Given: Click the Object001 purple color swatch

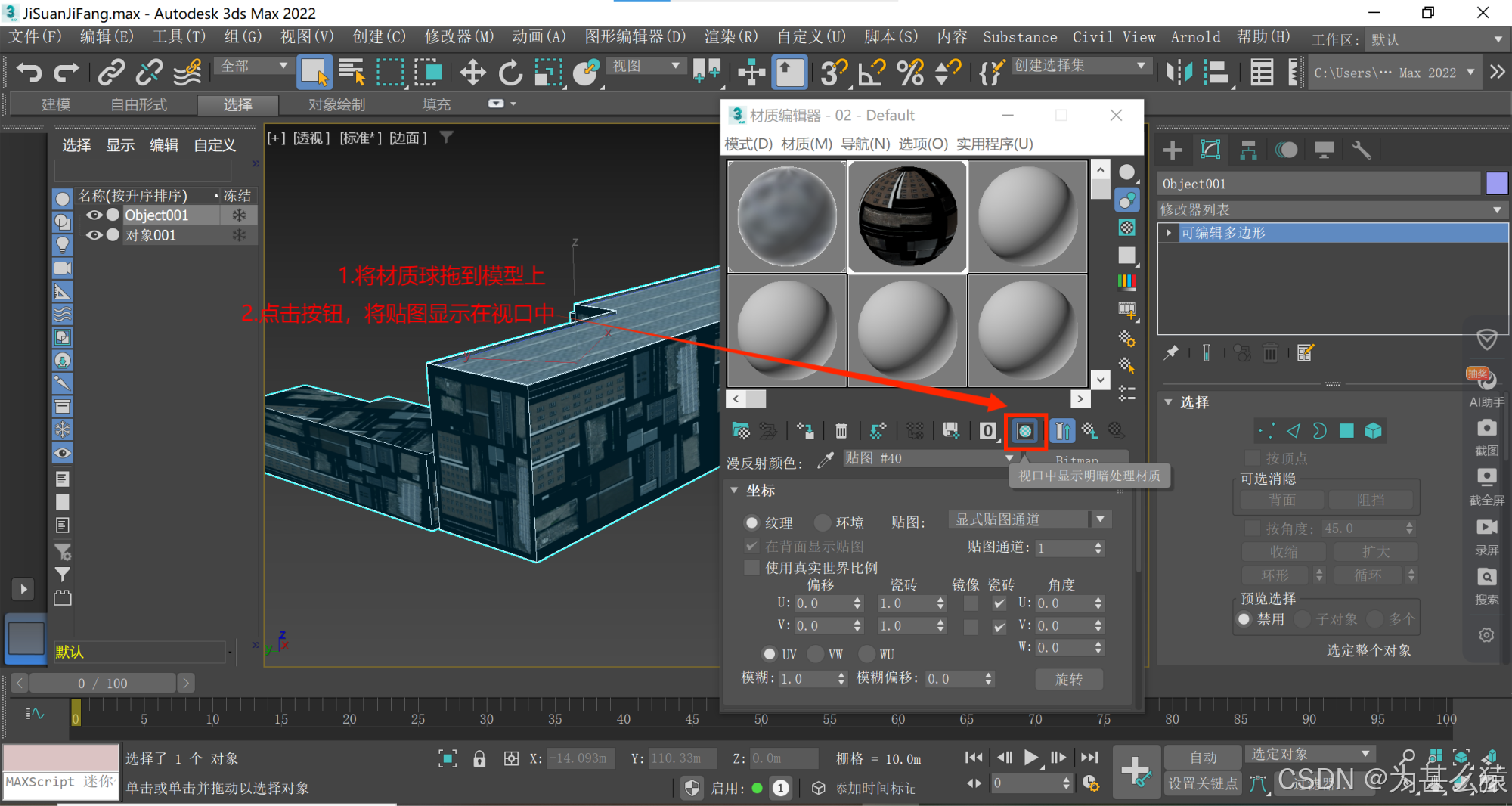Looking at the screenshot, I should click(x=1496, y=184).
